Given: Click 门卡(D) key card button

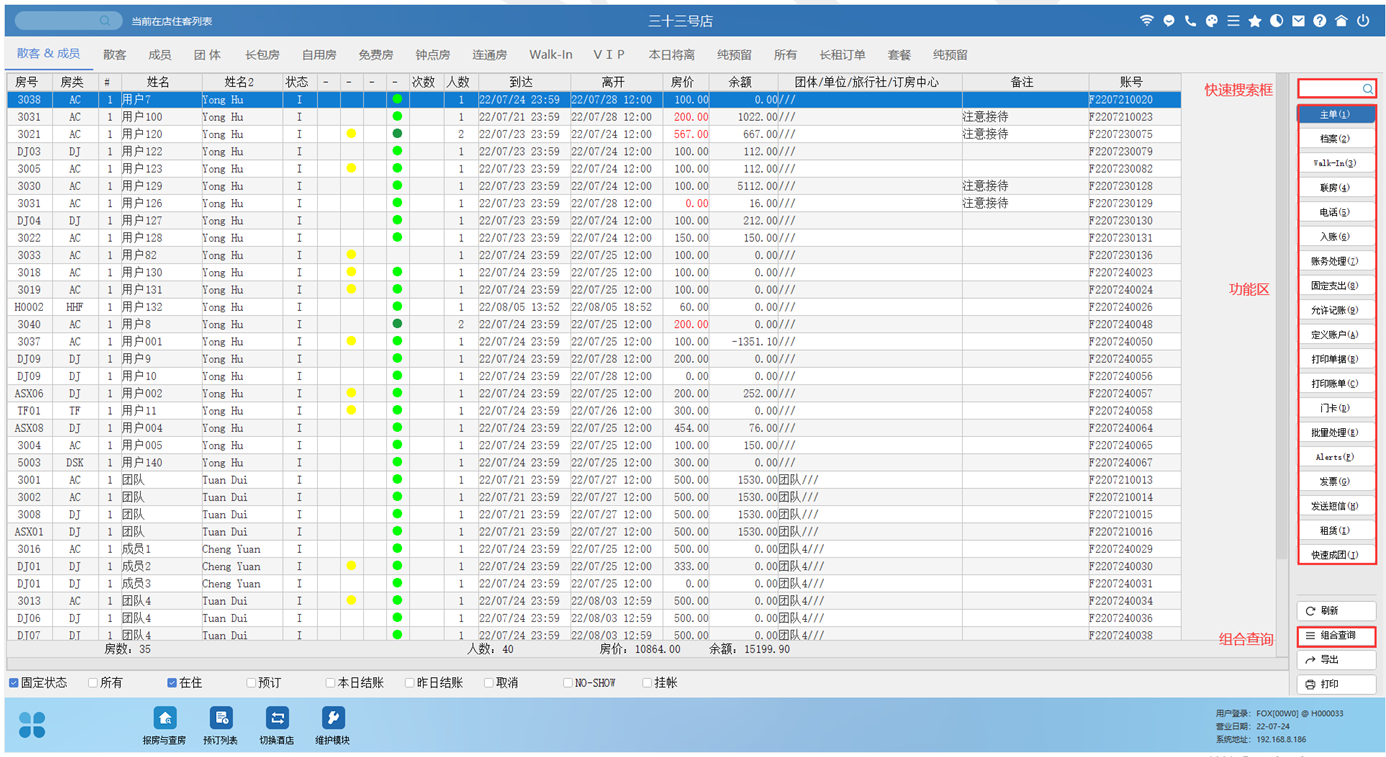Looking at the screenshot, I should click(1336, 408).
